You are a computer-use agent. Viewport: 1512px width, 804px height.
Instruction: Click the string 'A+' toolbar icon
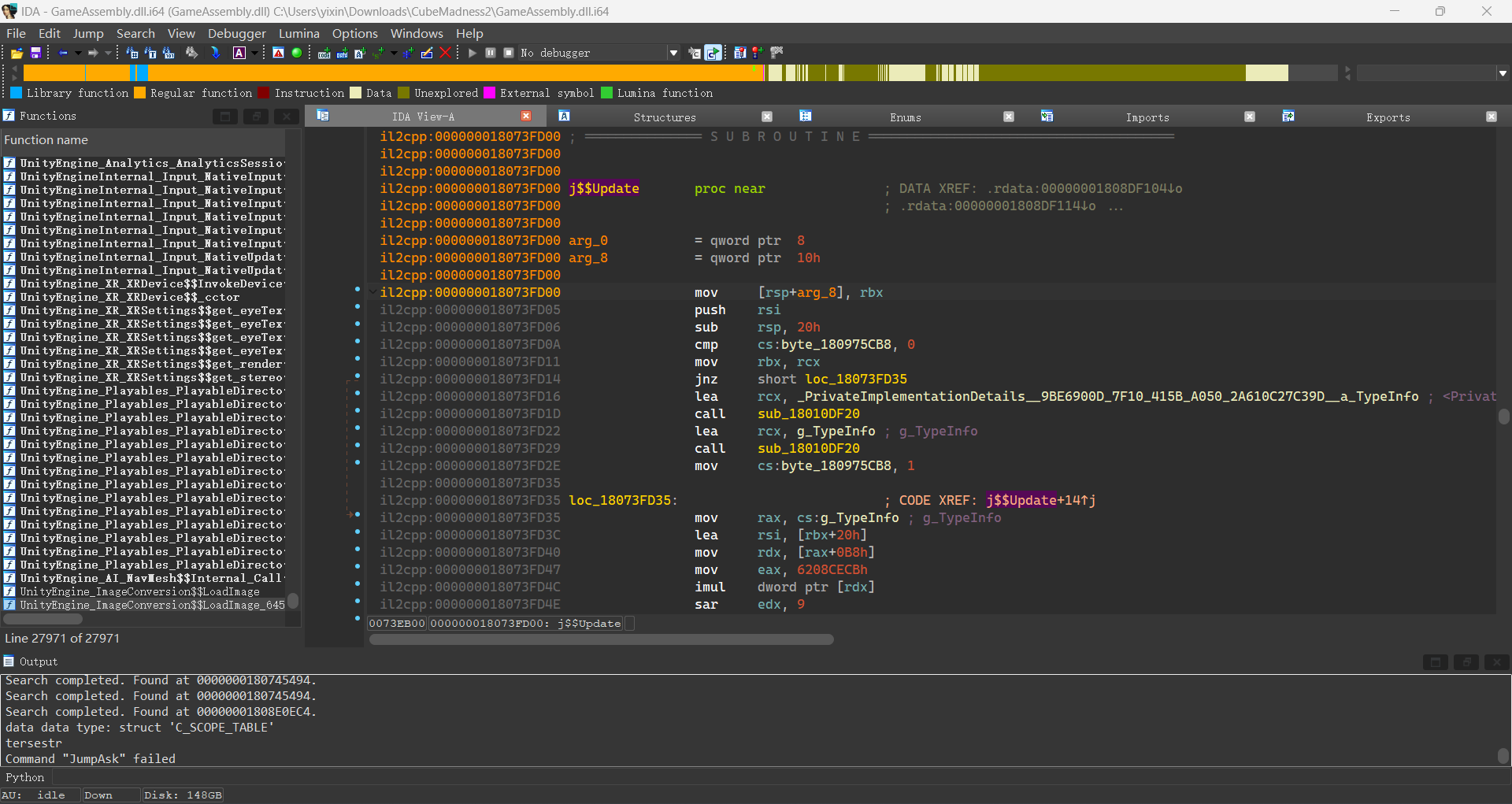360,53
